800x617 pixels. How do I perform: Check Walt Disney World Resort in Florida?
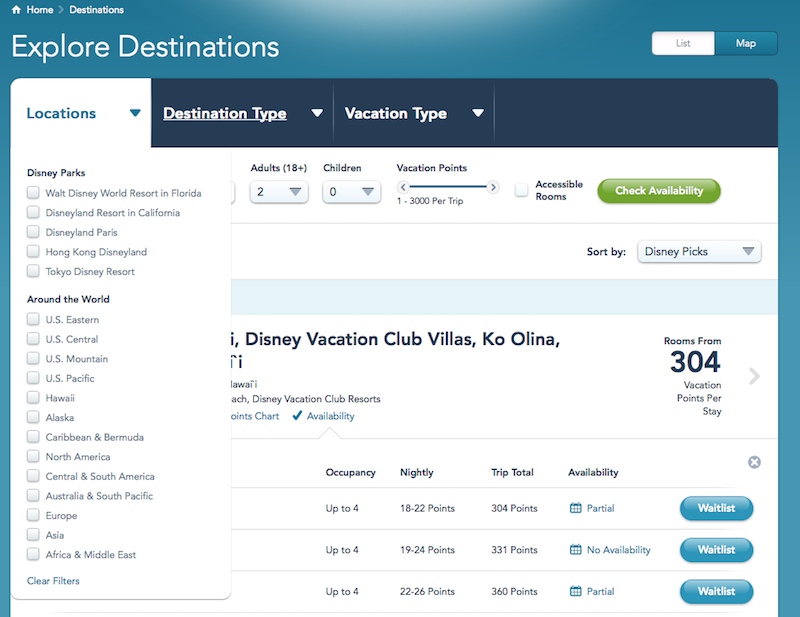pos(33,192)
